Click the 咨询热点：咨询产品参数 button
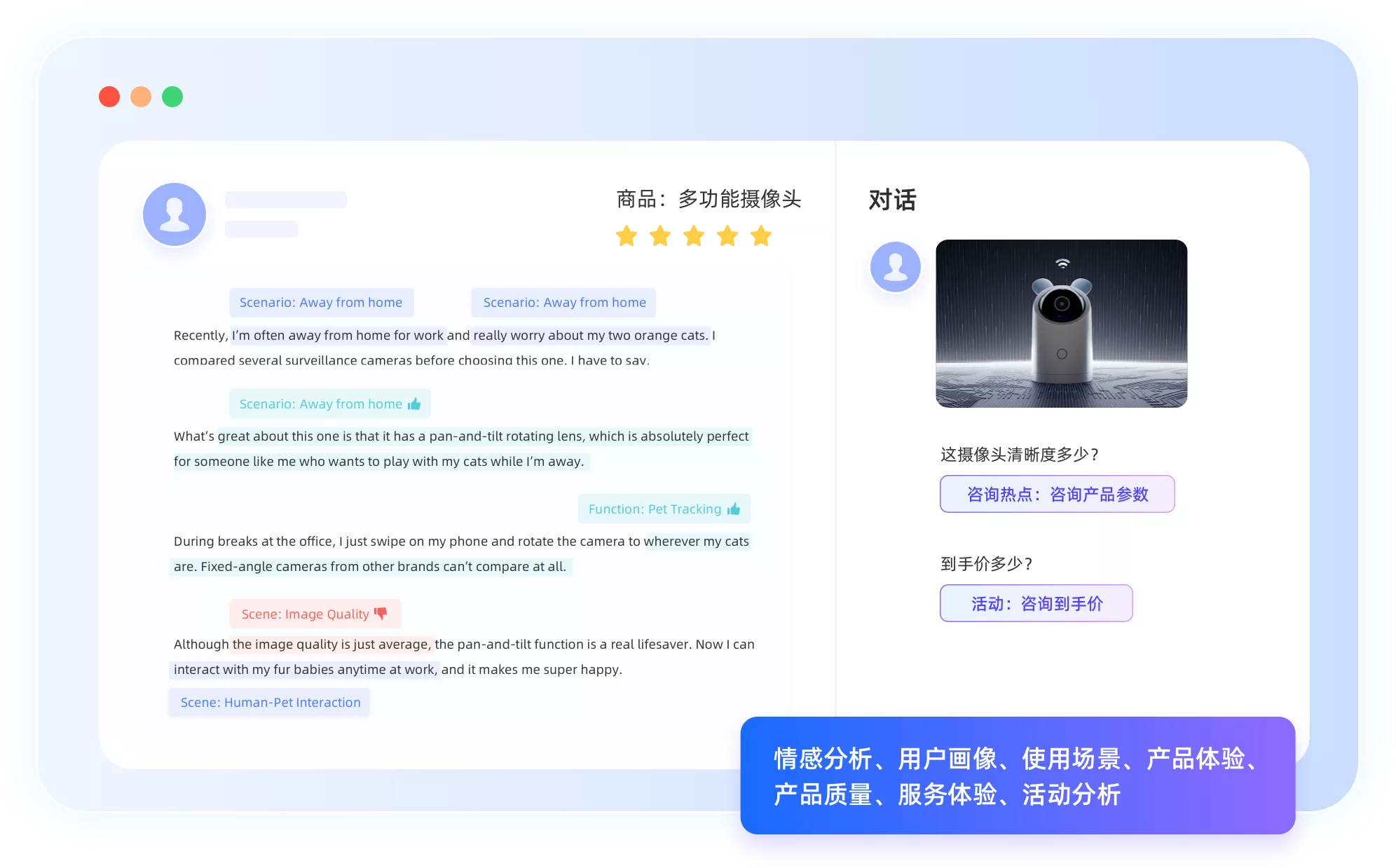The width and height of the screenshot is (1396, 868). coord(1057,494)
